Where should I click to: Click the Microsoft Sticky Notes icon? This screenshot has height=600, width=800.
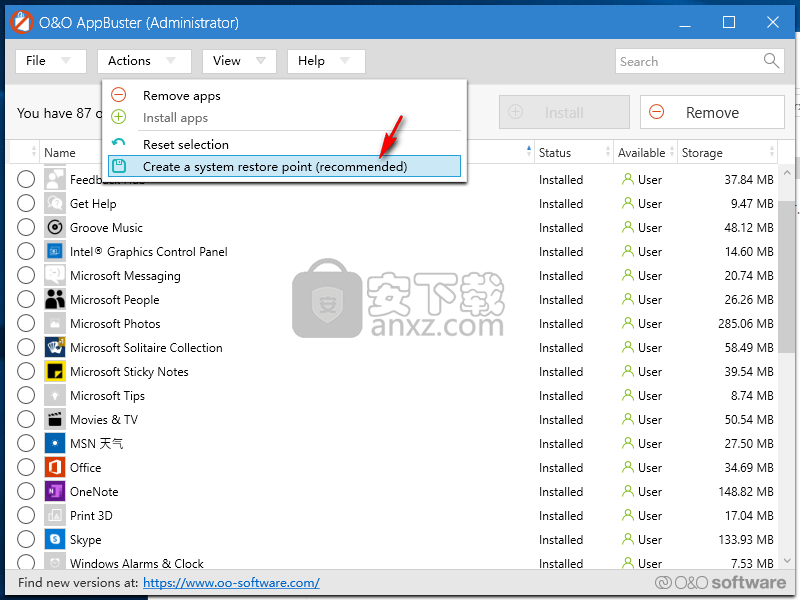click(x=55, y=371)
